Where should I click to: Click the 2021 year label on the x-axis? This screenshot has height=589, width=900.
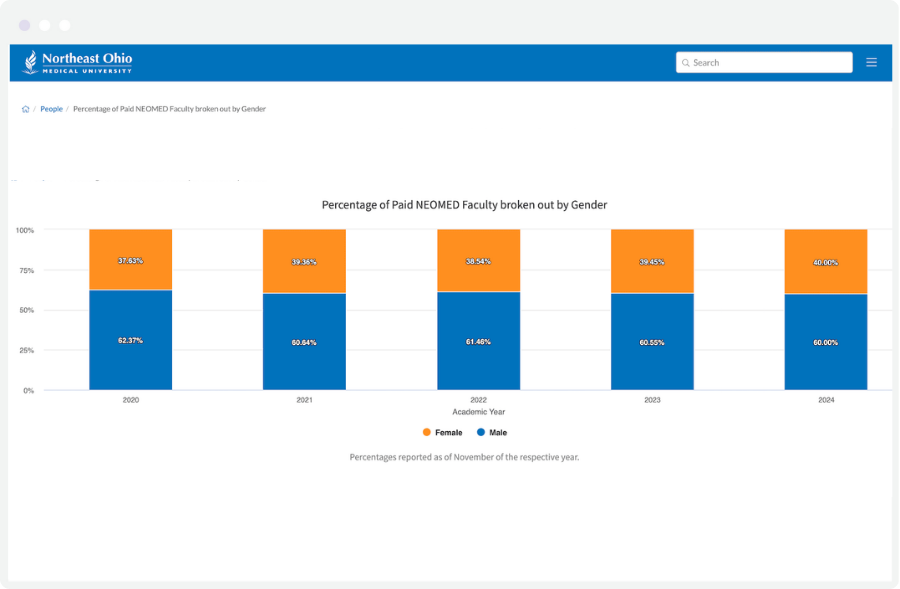pos(304,399)
